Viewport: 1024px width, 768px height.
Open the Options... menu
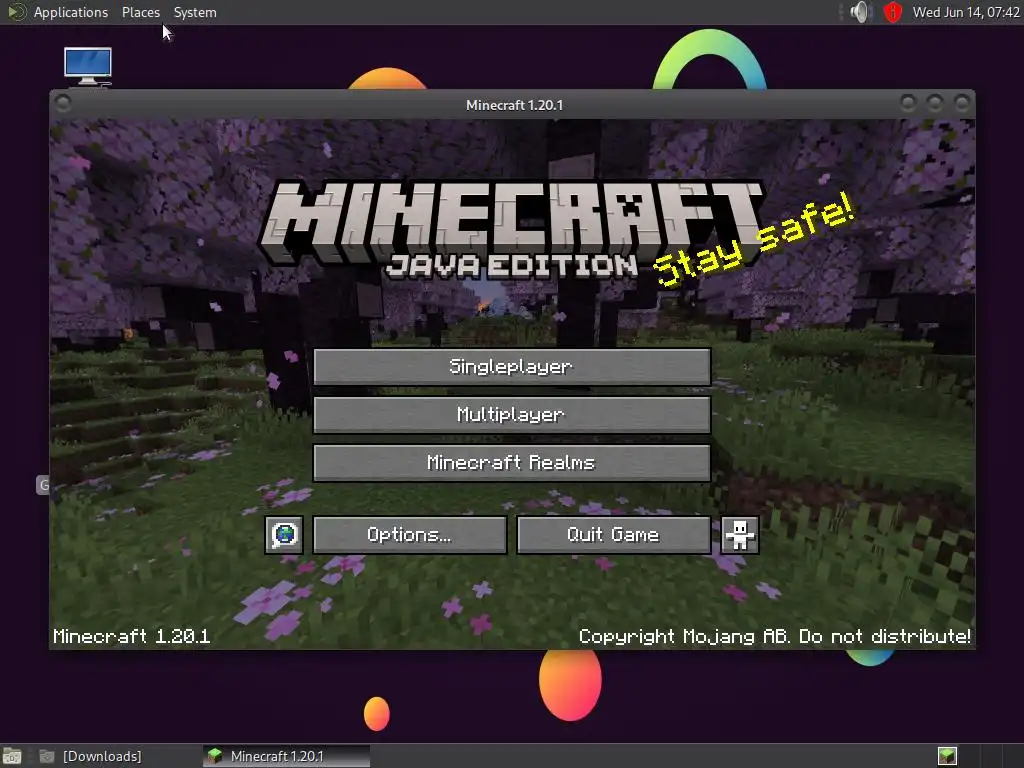pyautogui.click(x=410, y=535)
